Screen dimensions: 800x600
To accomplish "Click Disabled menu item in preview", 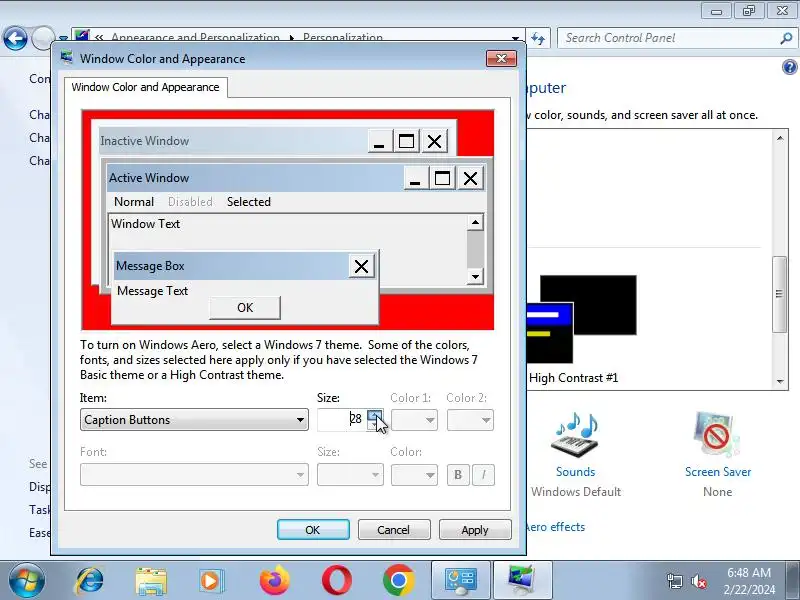I will pyautogui.click(x=190, y=202).
